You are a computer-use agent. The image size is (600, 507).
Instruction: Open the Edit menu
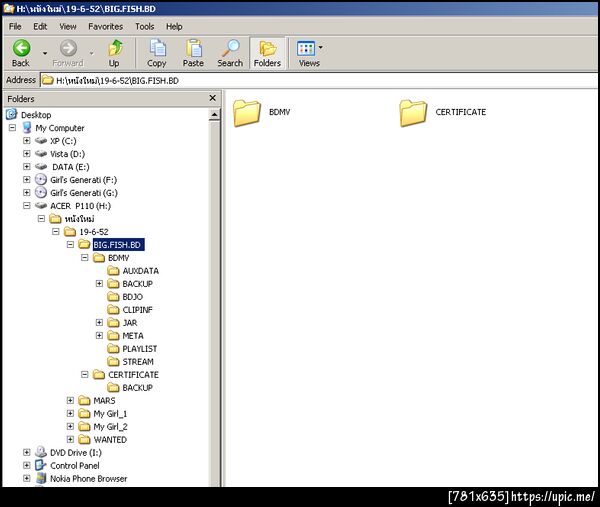[40, 26]
